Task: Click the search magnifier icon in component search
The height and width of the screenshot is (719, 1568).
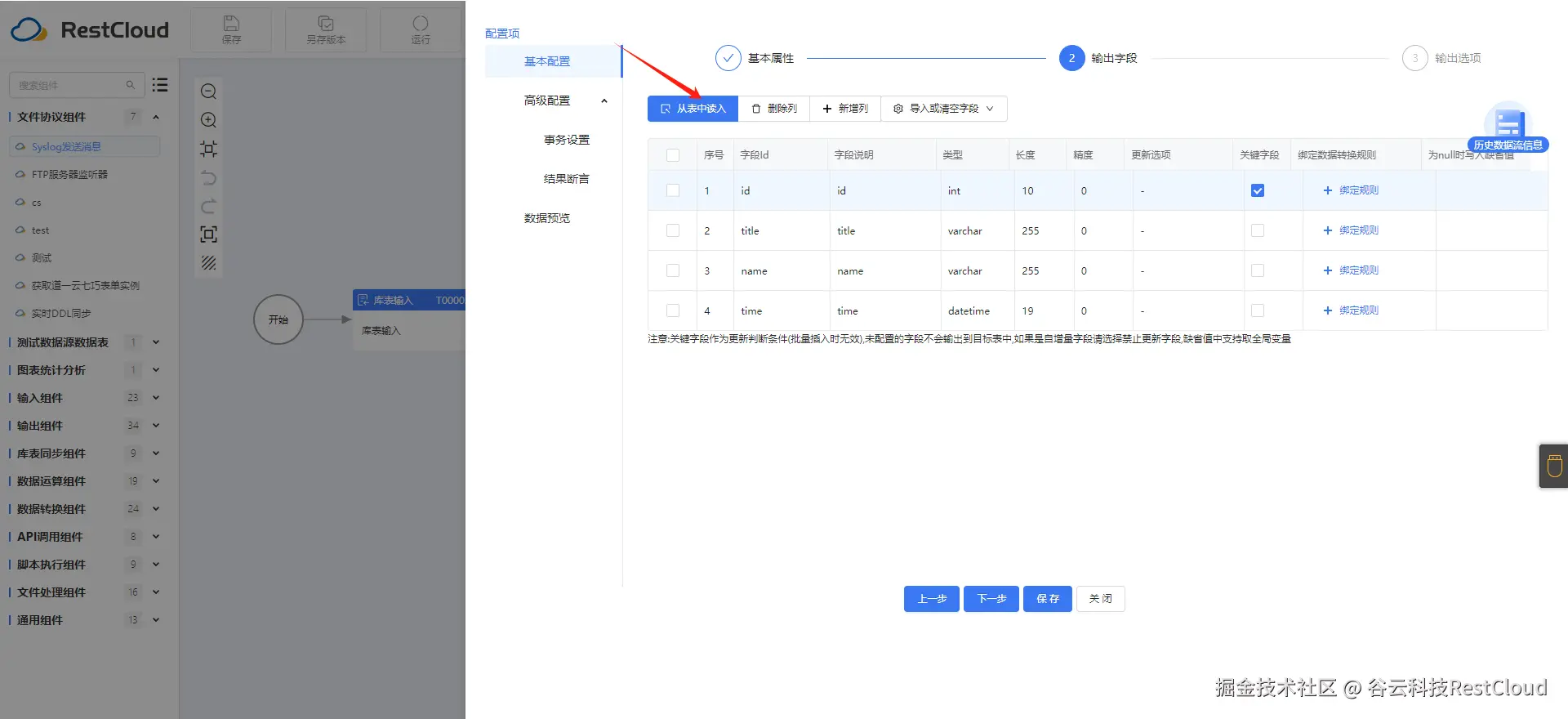Action: 130,85
